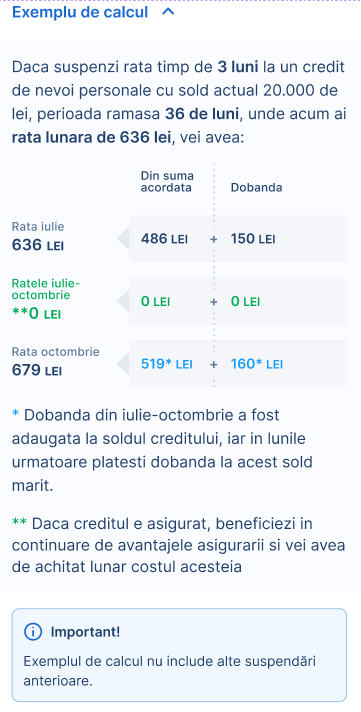Image resolution: width=361 pixels, height=712 pixels.
Task: Click the info icon beside Important!
Action: point(33,632)
